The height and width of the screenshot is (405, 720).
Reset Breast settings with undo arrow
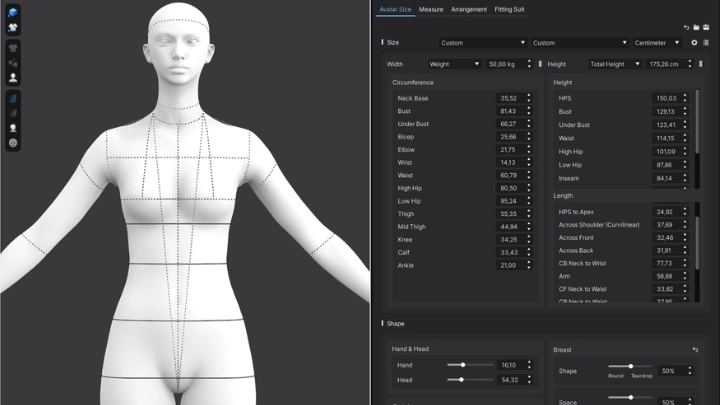pyautogui.click(x=695, y=350)
